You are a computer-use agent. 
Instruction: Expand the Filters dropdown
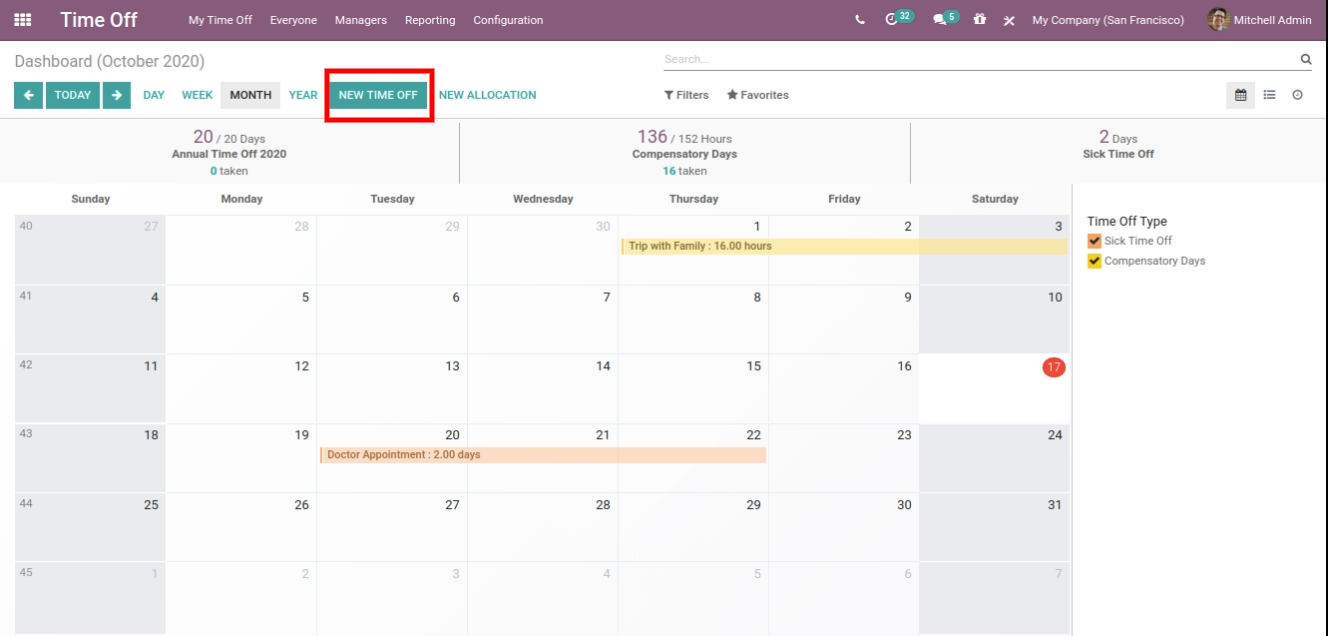(x=686, y=95)
